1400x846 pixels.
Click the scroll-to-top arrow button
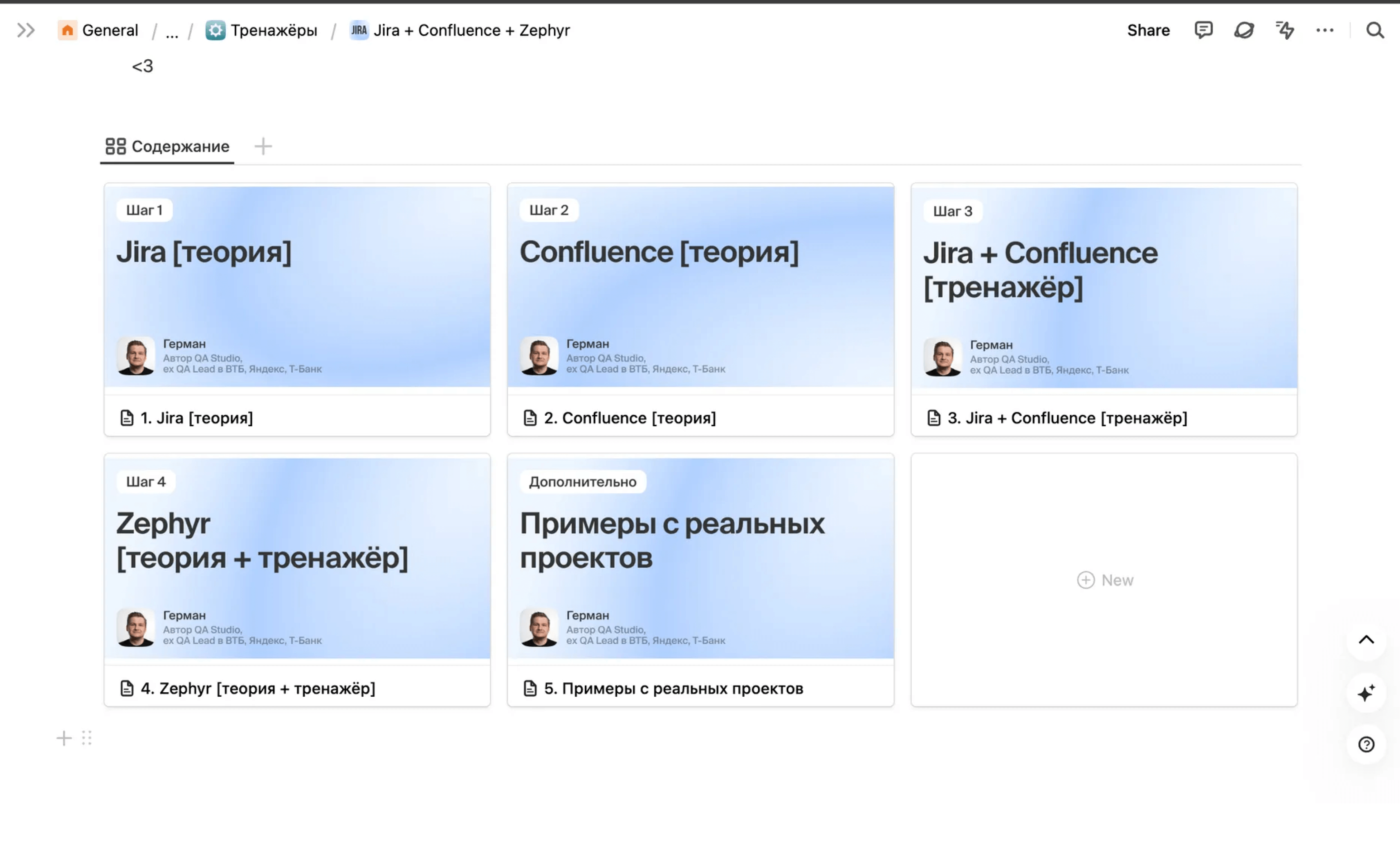coord(1366,640)
